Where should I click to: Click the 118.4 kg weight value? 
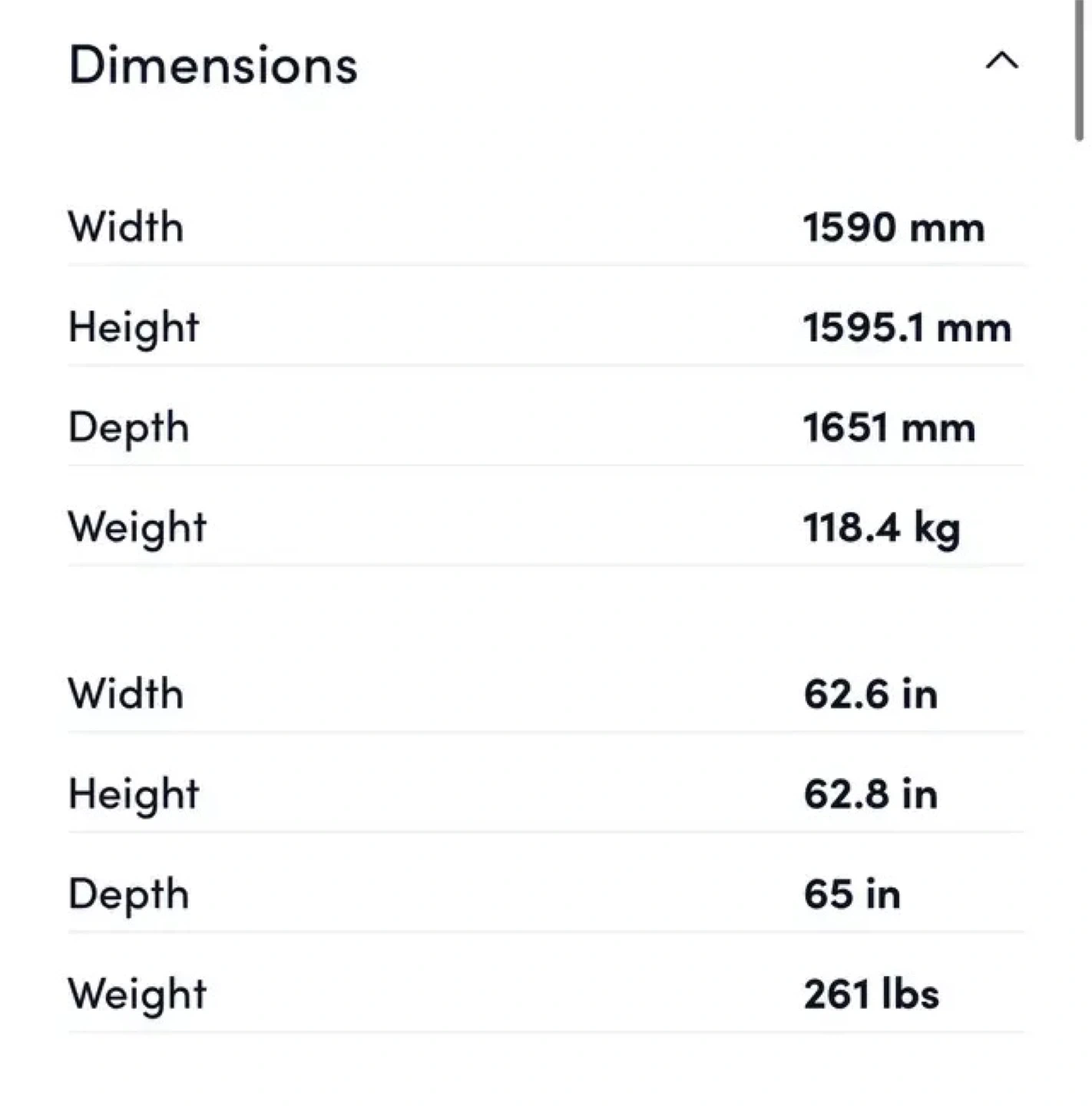(x=882, y=528)
